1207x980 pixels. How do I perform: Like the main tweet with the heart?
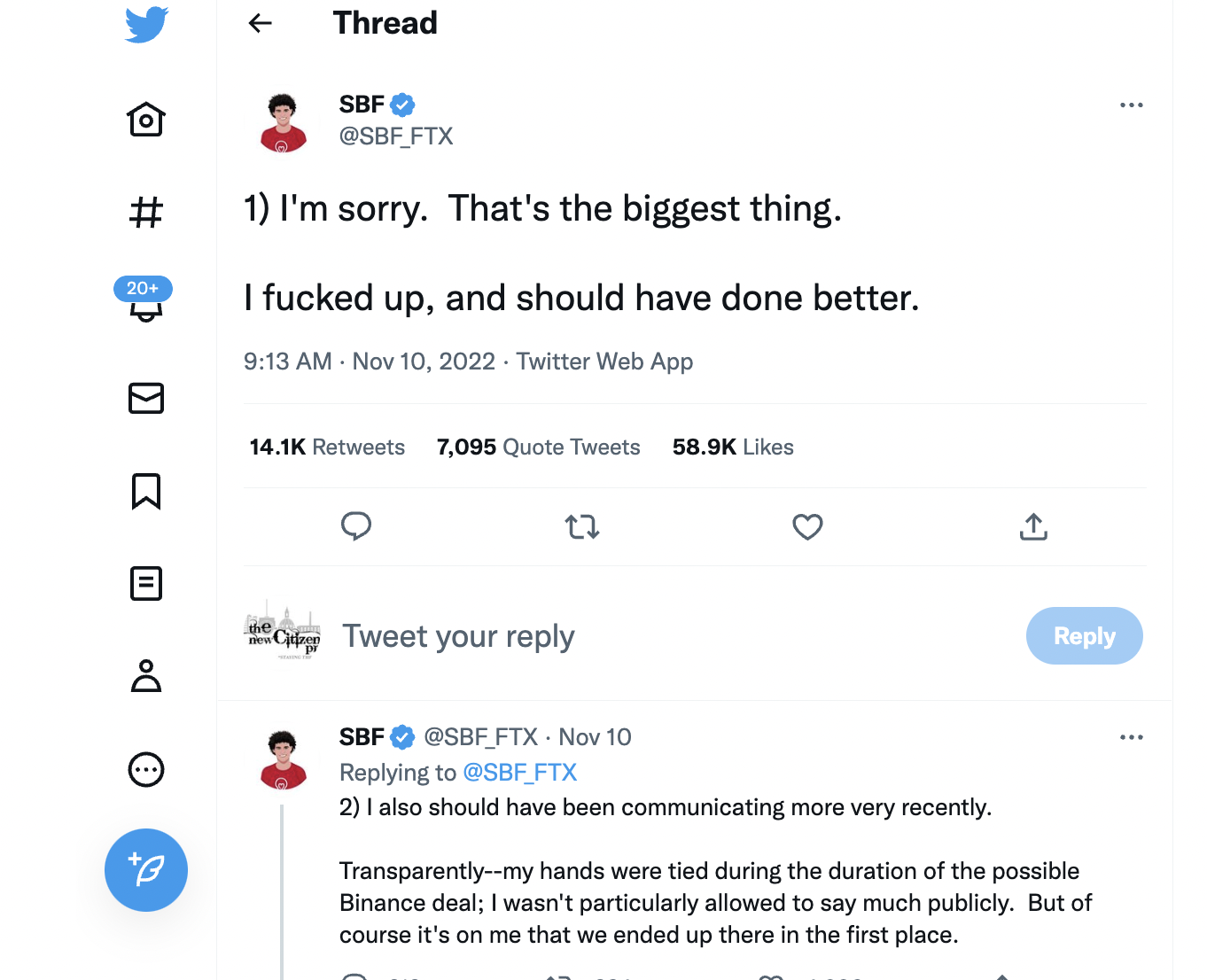point(807,527)
